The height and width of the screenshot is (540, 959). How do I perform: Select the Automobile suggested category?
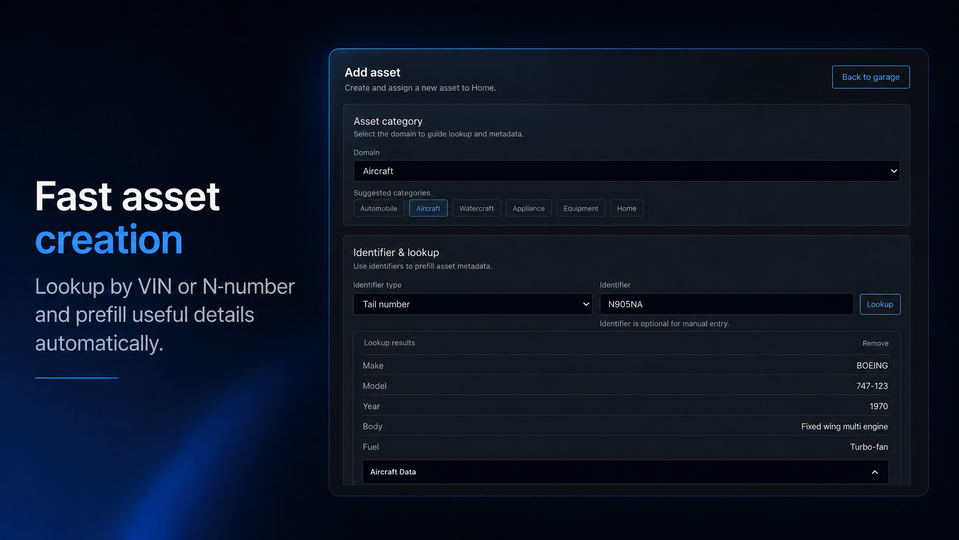click(x=379, y=209)
